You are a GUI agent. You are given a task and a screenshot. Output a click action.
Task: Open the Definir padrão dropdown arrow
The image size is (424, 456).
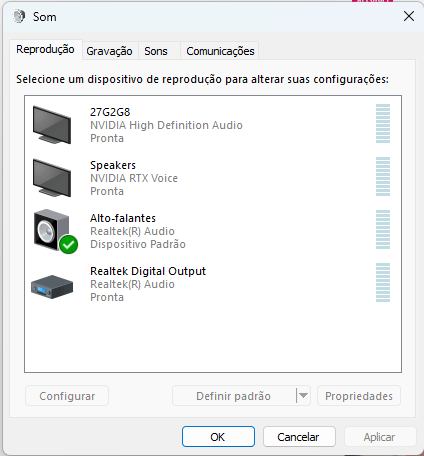(x=303, y=396)
